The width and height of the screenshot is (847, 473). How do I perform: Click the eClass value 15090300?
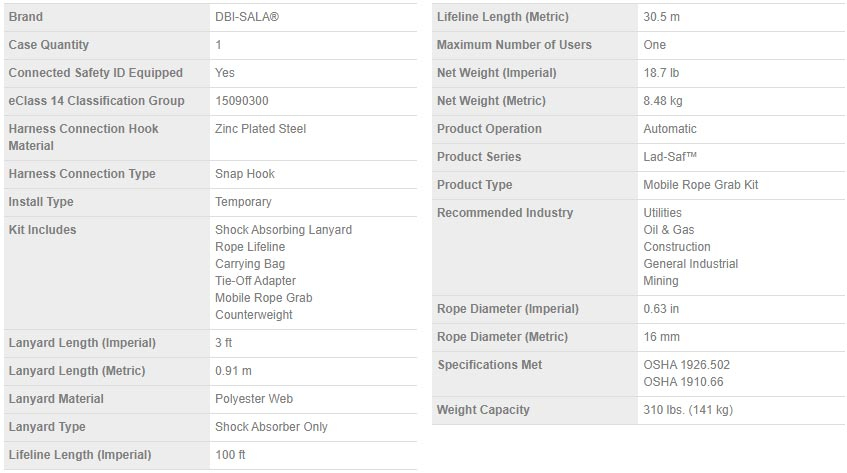[242, 101]
